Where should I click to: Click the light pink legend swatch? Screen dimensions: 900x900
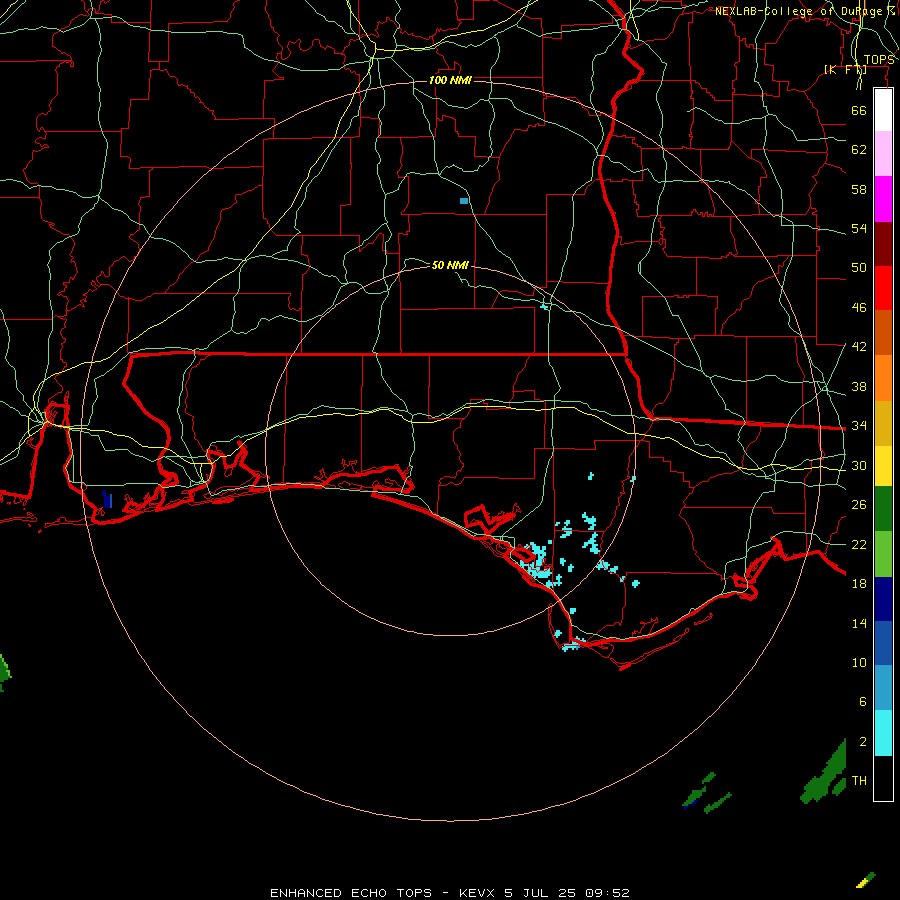[883, 154]
